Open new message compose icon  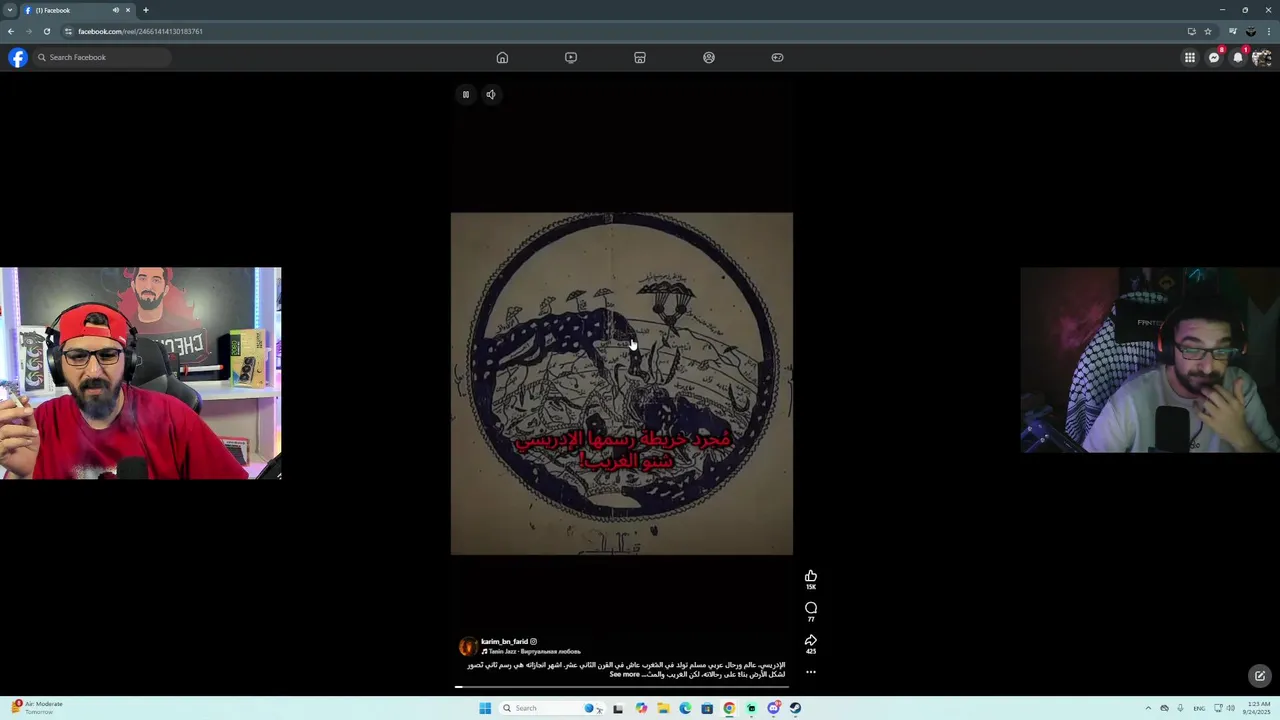1260,676
